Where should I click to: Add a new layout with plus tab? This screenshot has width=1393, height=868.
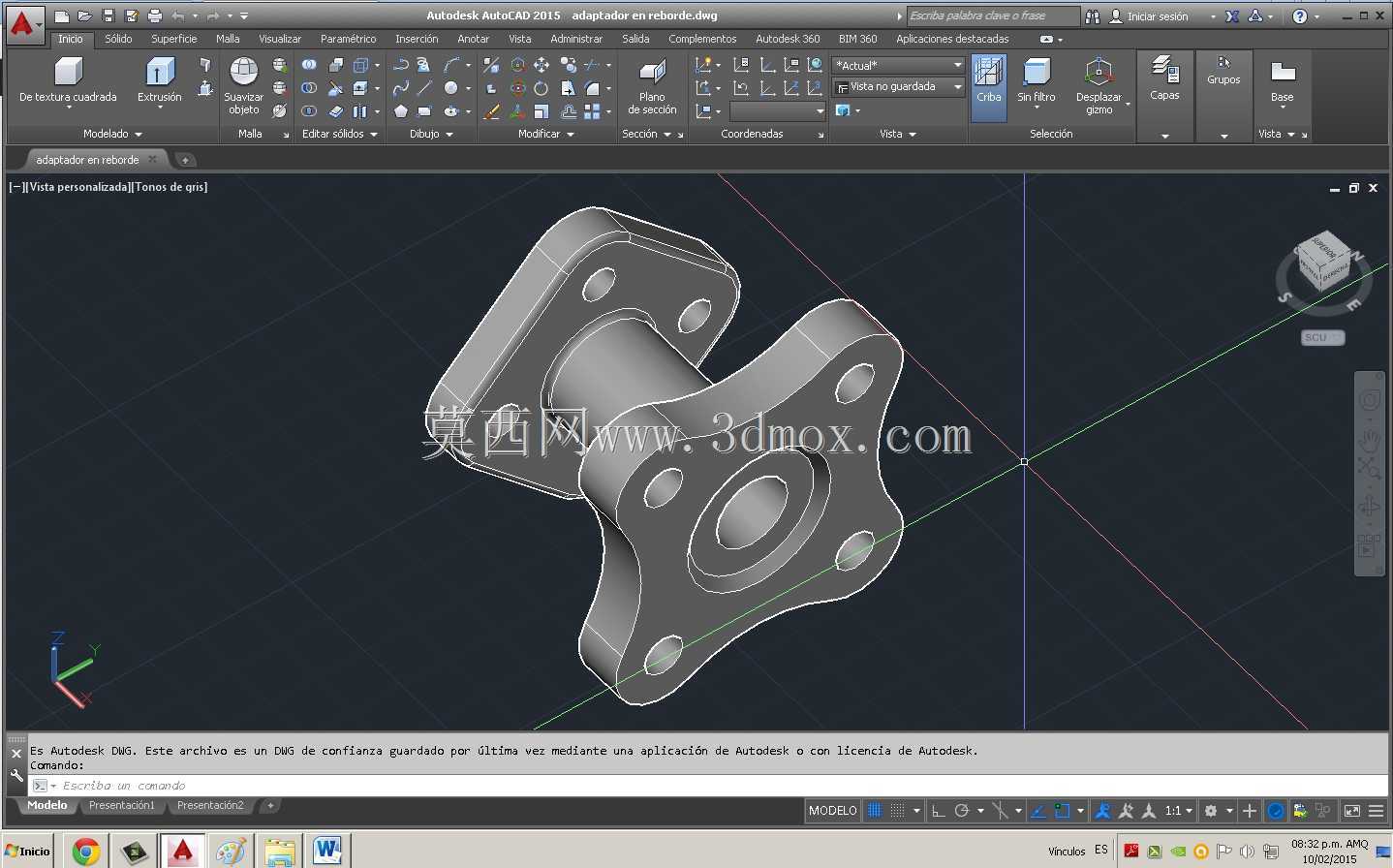[x=270, y=805]
